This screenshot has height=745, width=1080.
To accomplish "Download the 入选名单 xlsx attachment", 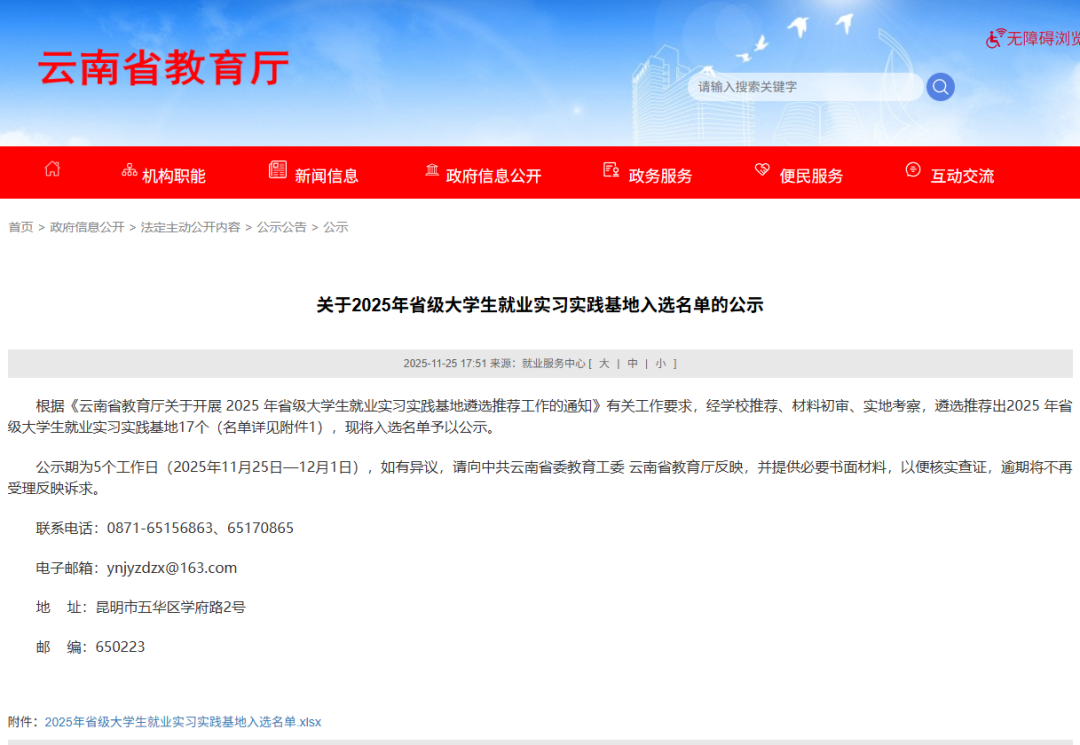I will click(183, 721).
